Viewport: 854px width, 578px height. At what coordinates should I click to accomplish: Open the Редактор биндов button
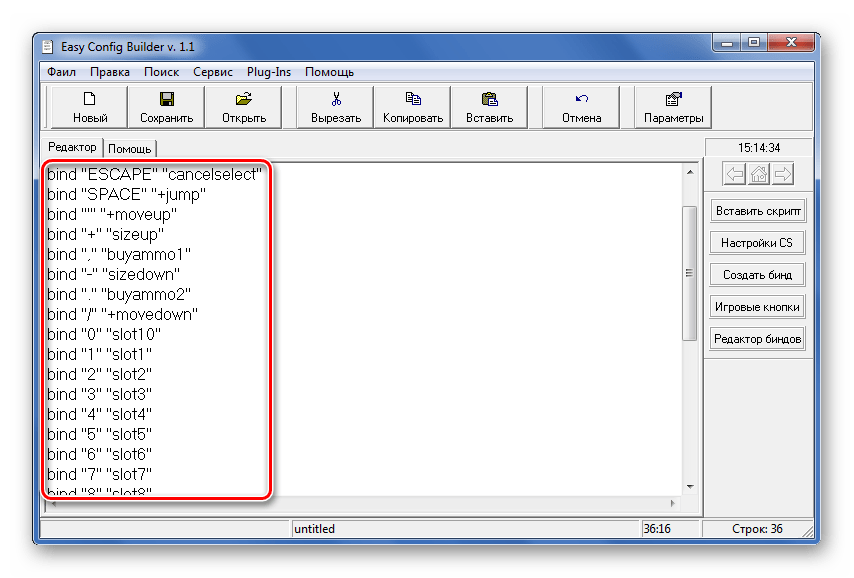click(x=757, y=339)
